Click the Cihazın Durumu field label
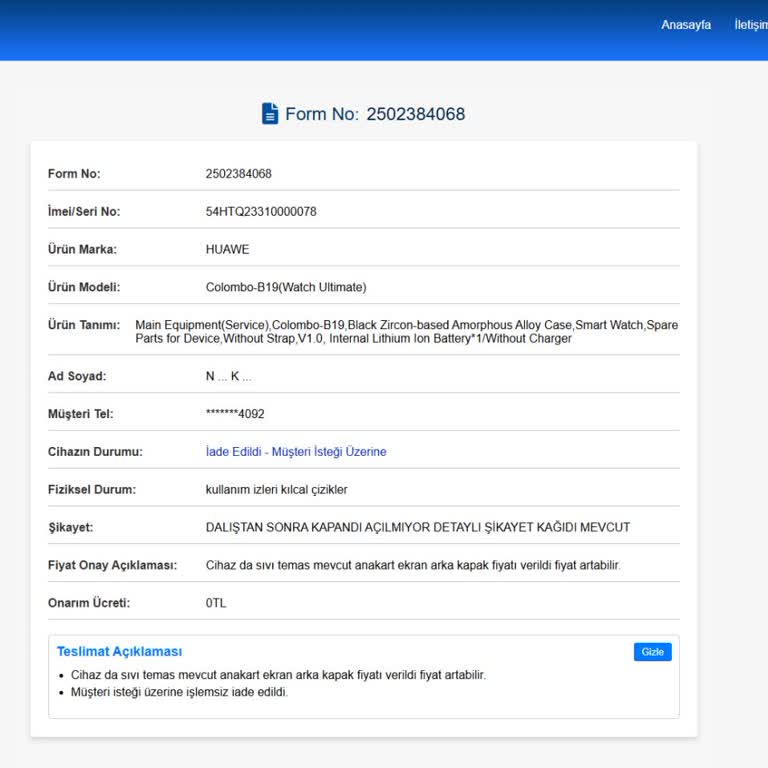This screenshot has width=768, height=768. pos(95,452)
